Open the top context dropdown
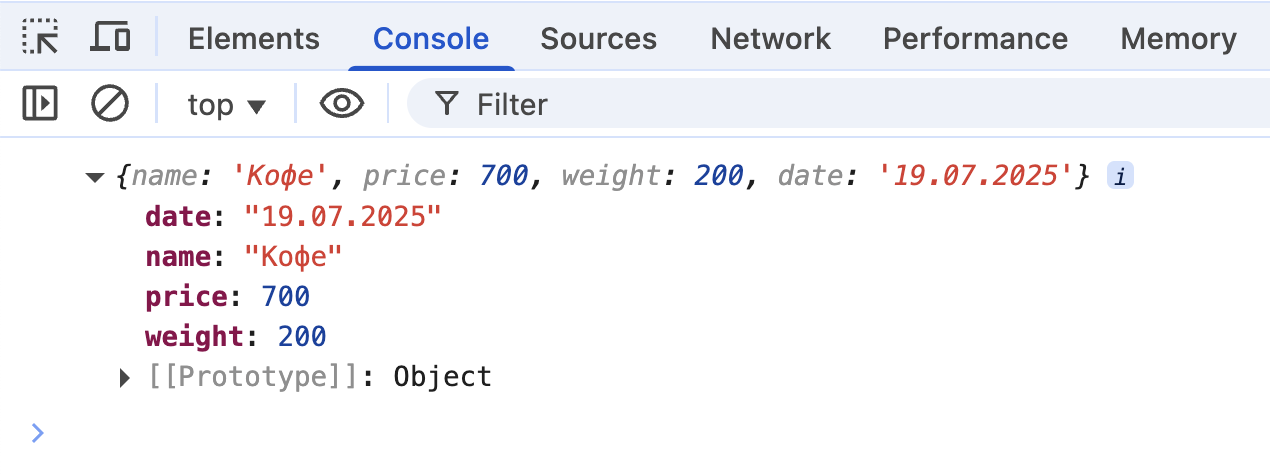1270x474 pixels. 226,104
